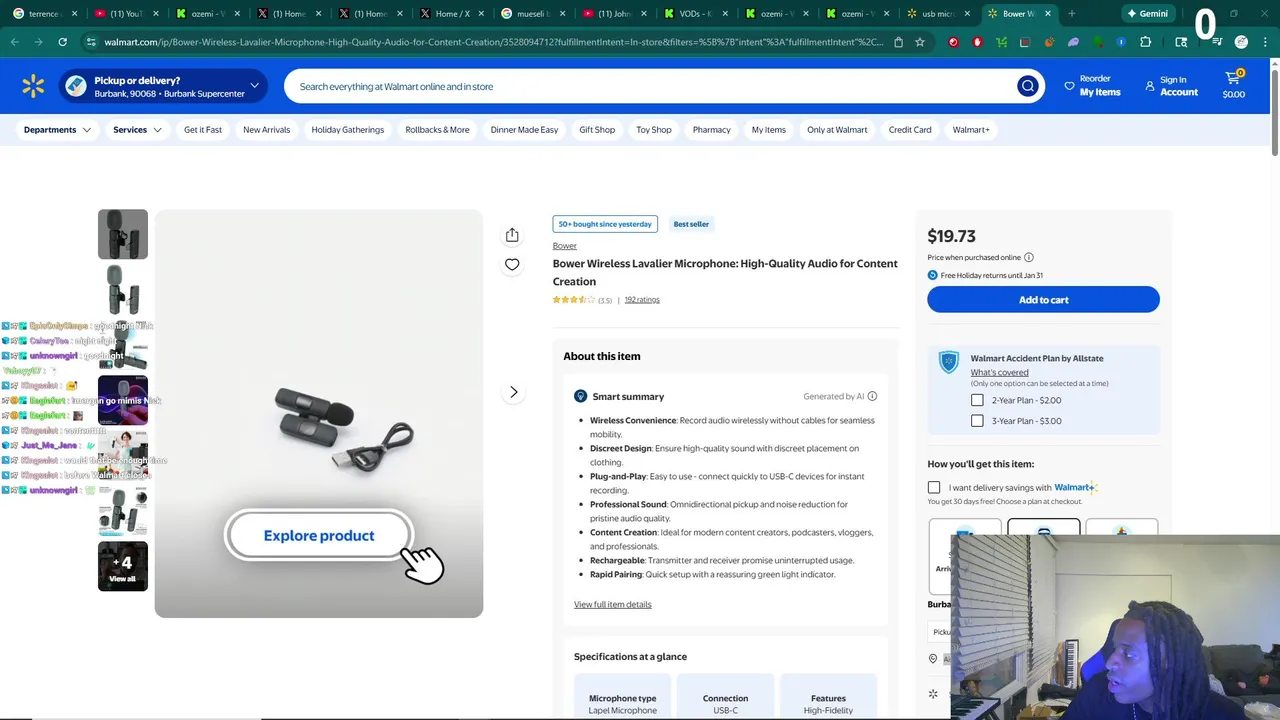Show next product image with right arrow
Image resolution: width=1280 pixels, height=720 pixels.
pos(513,392)
